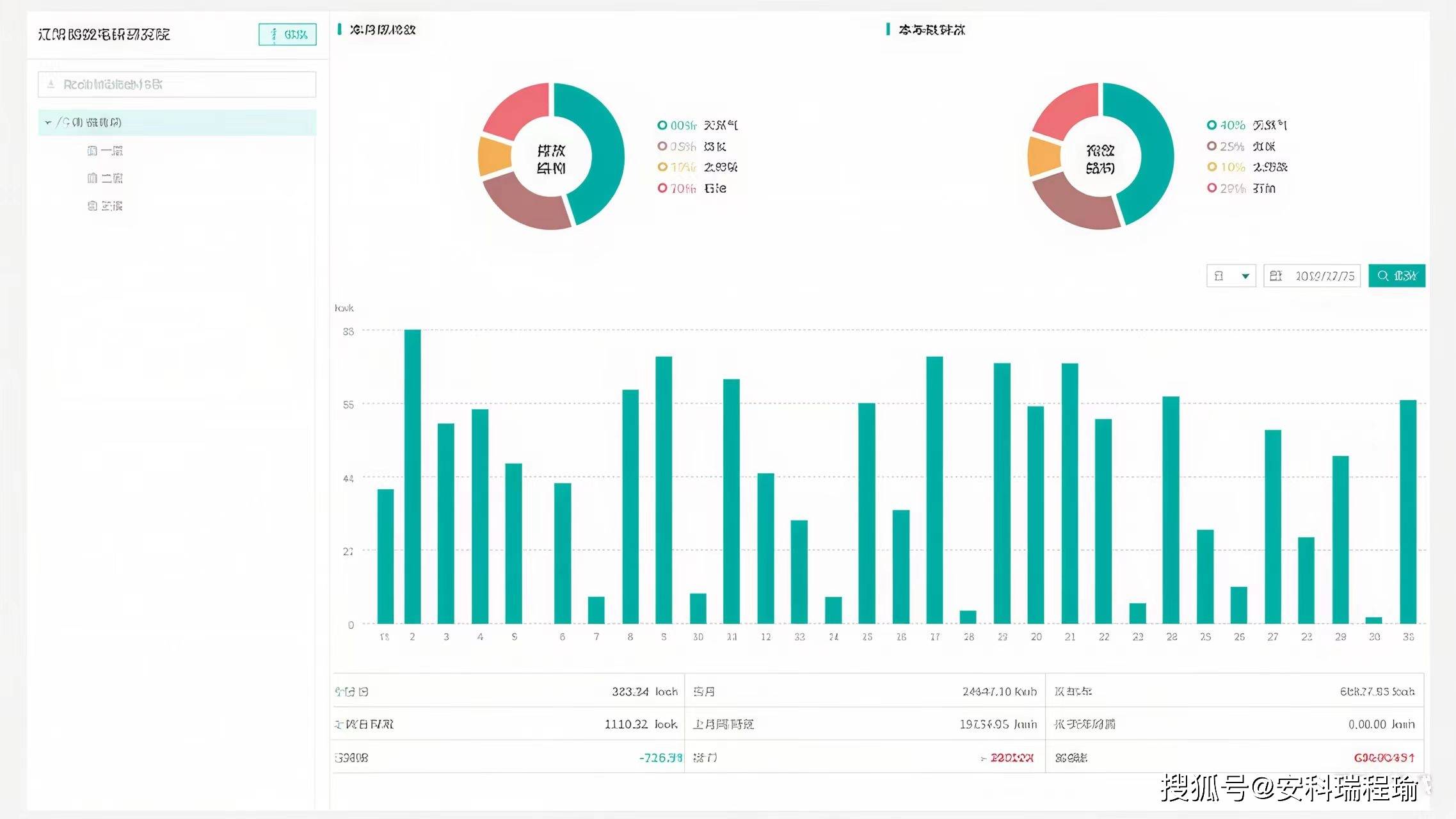Click the icon beside the third floor tree node
The width and height of the screenshot is (1456, 819).
[92, 206]
